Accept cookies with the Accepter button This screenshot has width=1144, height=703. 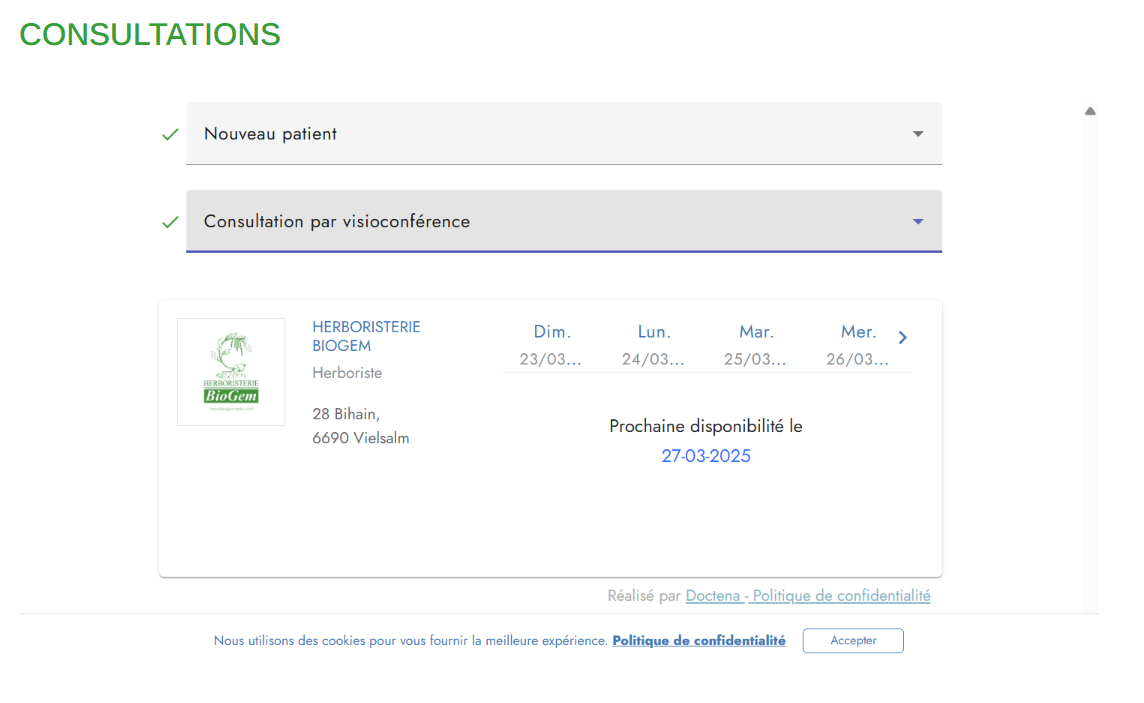pyautogui.click(x=853, y=641)
